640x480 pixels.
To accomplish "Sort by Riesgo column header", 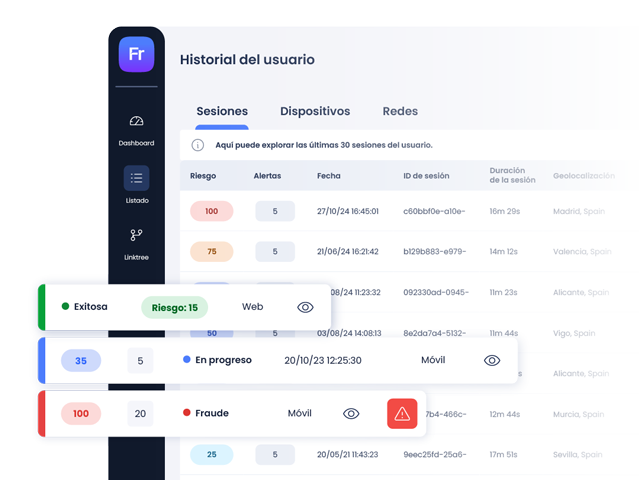I will (203, 176).
